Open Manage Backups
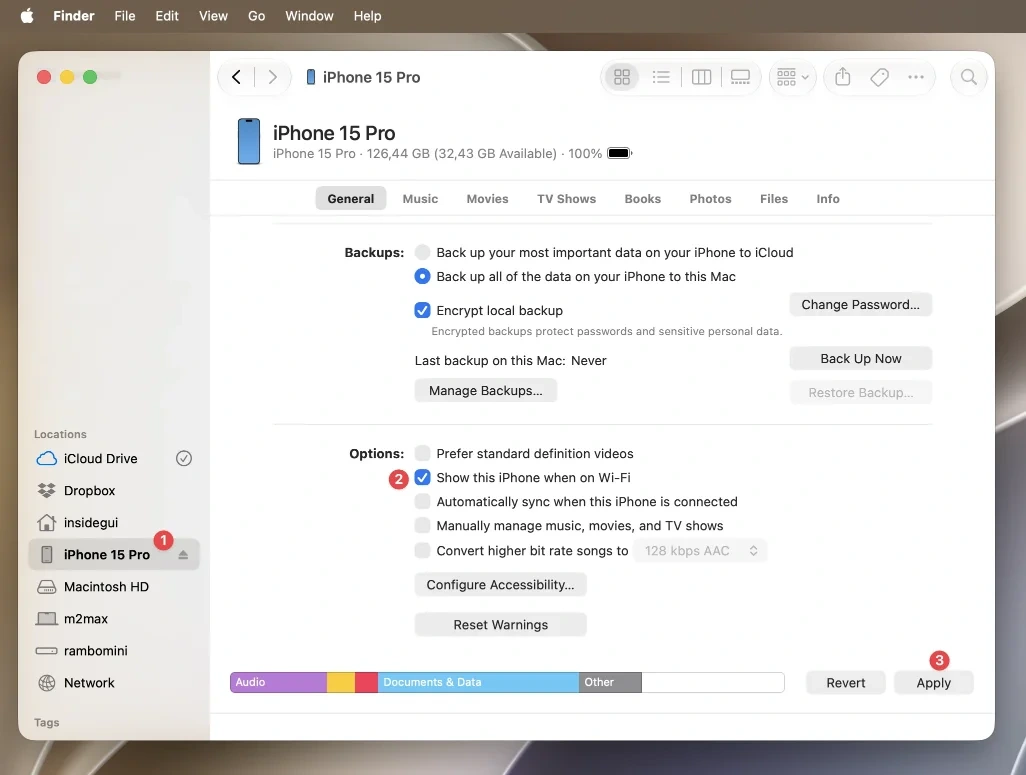The height and width of the screenshot is (775, 1026). tap(486, 390)
